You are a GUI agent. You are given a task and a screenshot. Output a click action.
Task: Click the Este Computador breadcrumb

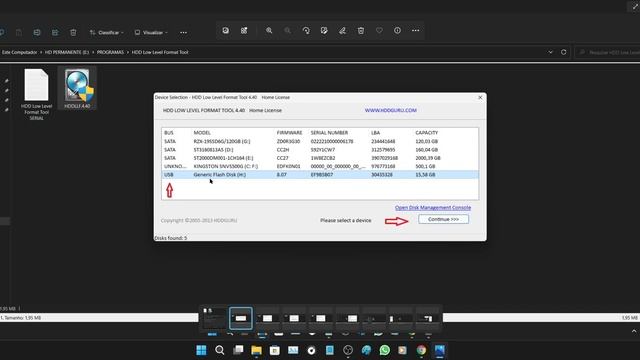(19, 52)
